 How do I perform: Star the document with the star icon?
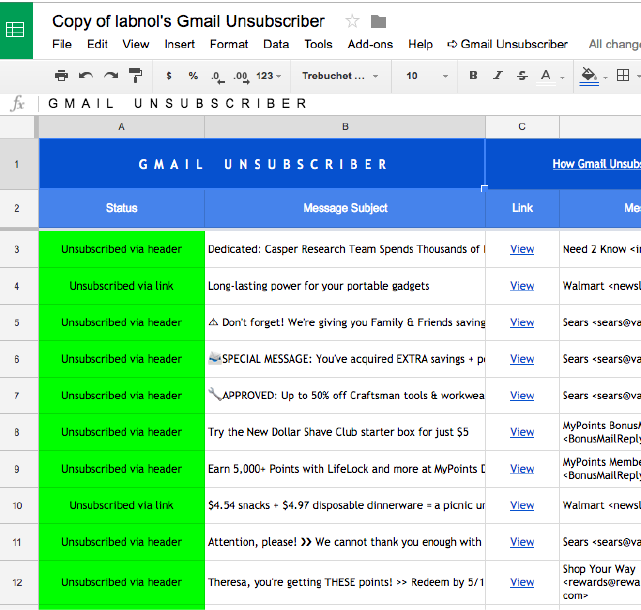point(352,21)
